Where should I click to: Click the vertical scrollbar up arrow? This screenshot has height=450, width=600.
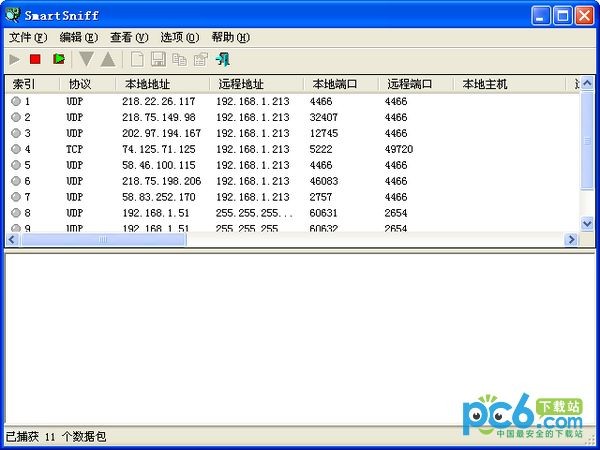(x=587, y=83)
